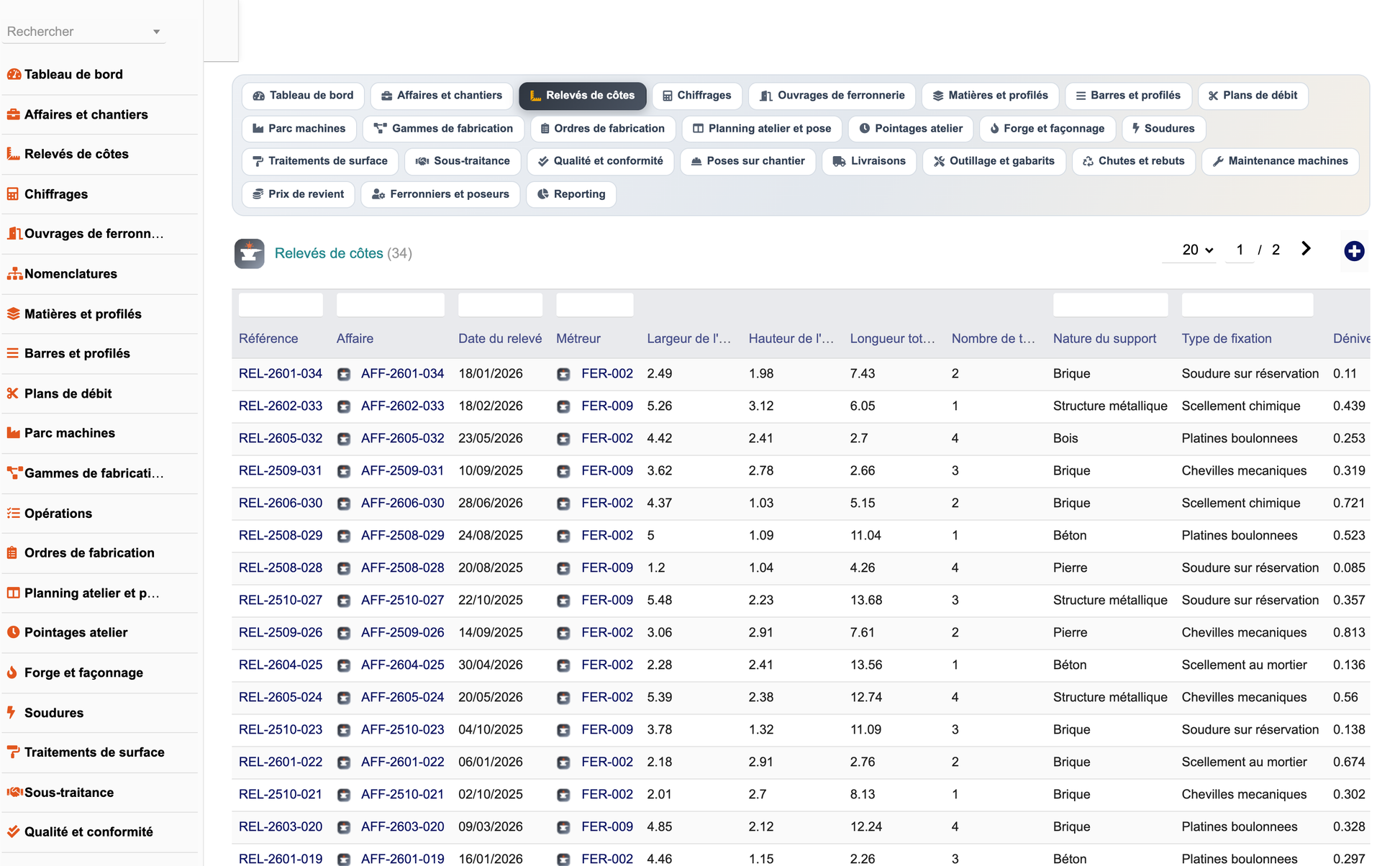
Task: Click the anvil module icon beside Relevés de côtes title
Action: [249, 253]
